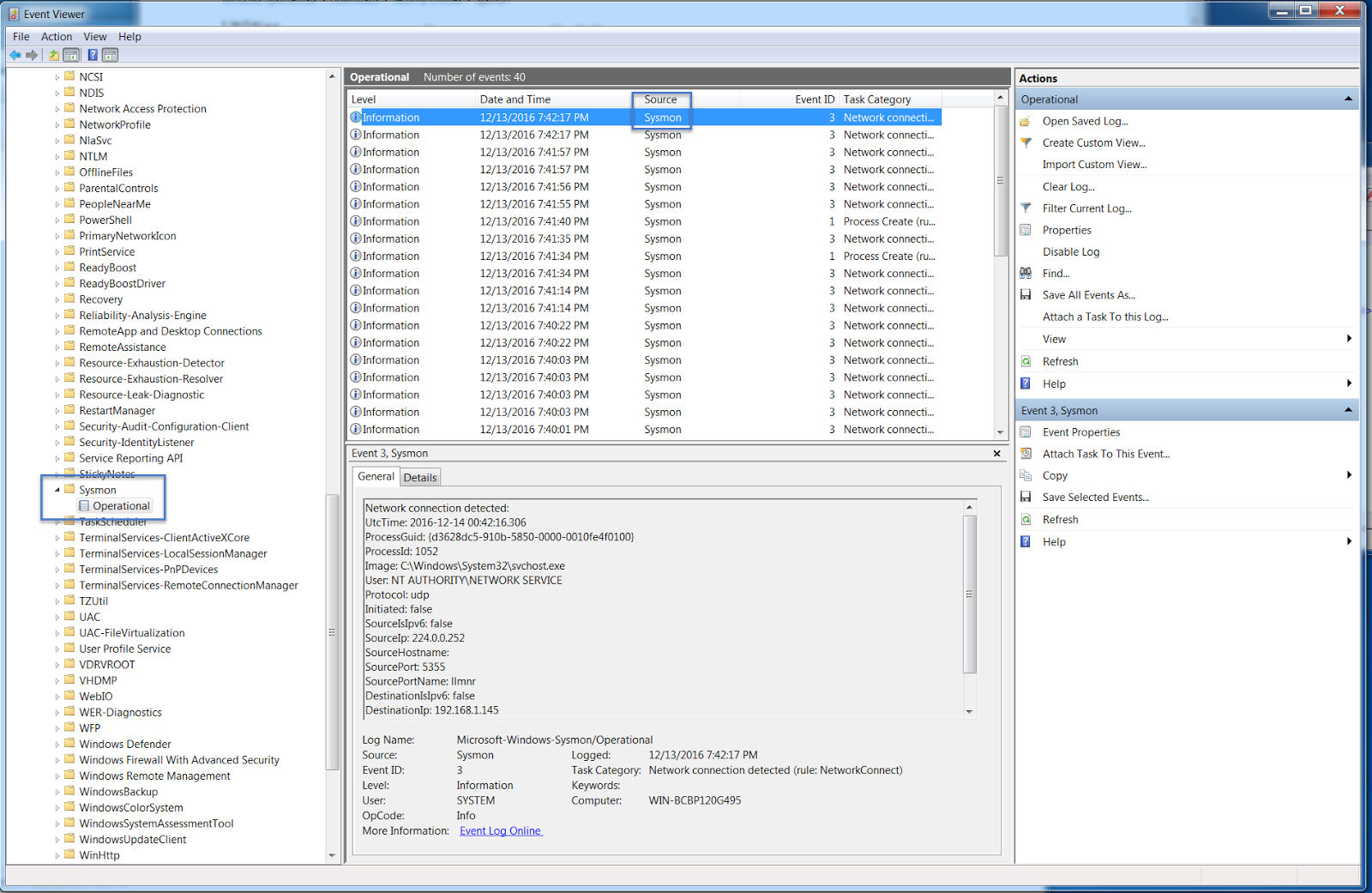The image size is (1372, 893).
Task: Toggle the console tree visibility toolbar icon
Action: tap(70, 56)
